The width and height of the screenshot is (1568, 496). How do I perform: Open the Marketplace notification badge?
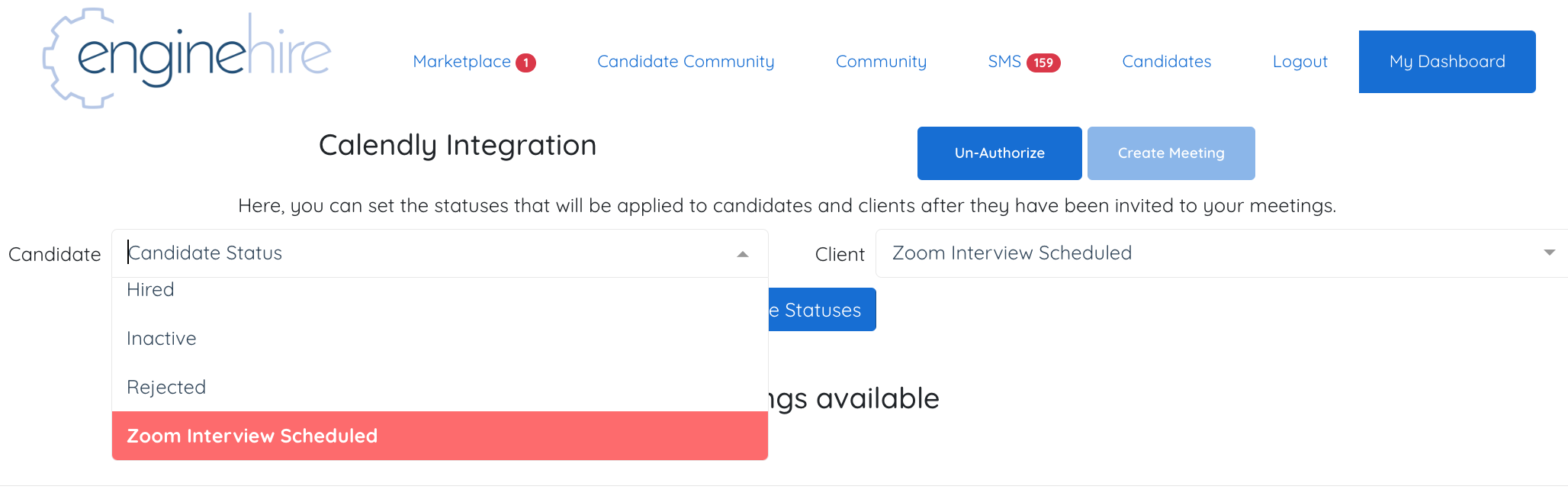[525, 63]
